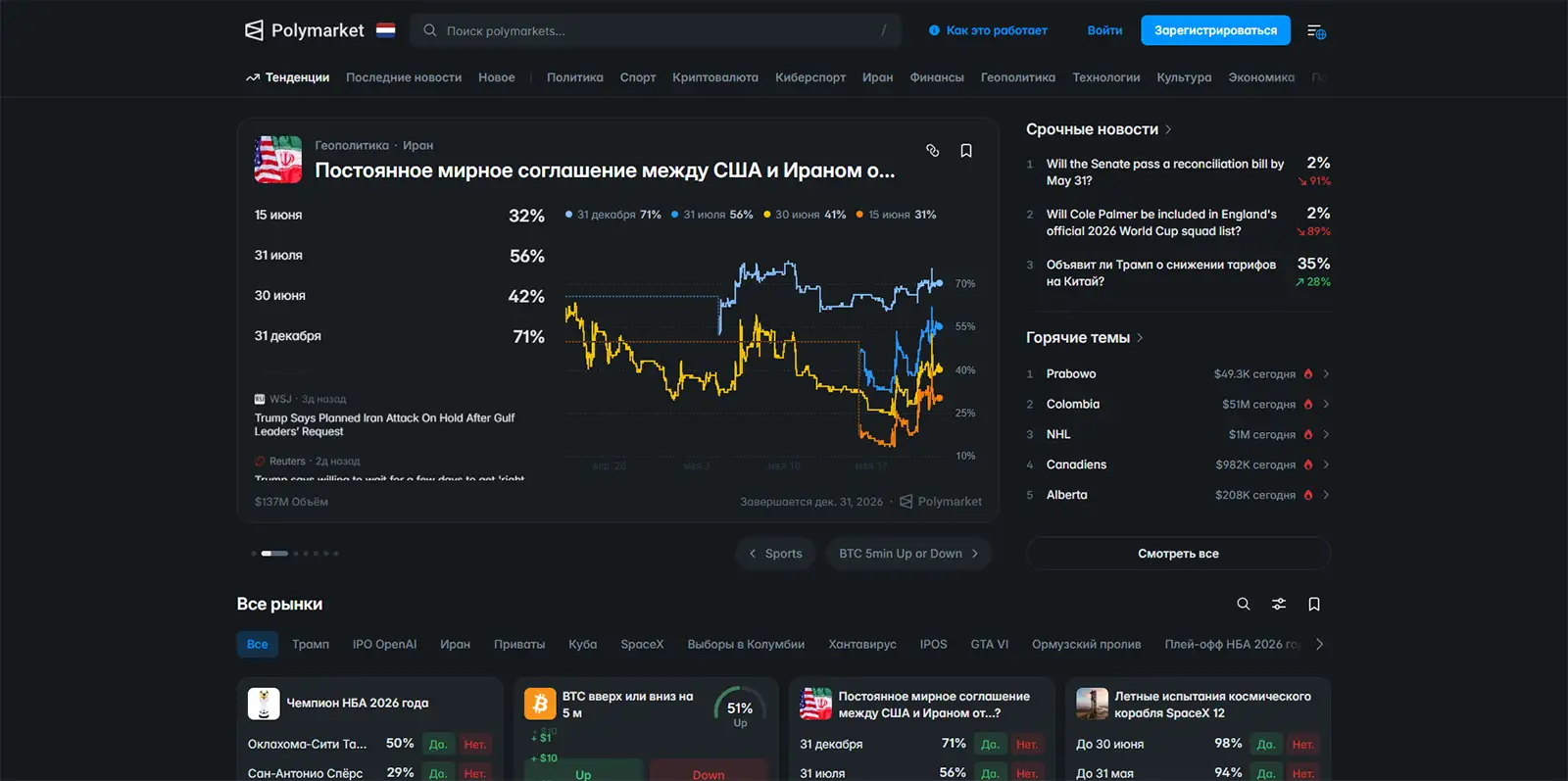Copy link for the featured Iran market
This screenshot has height=781, width=1568.
point(932,150)
